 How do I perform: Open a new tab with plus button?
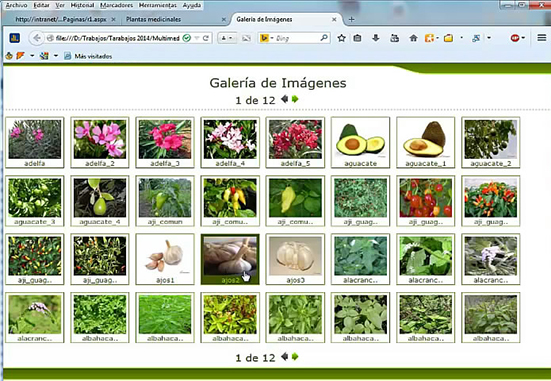(x=351, y=19)
